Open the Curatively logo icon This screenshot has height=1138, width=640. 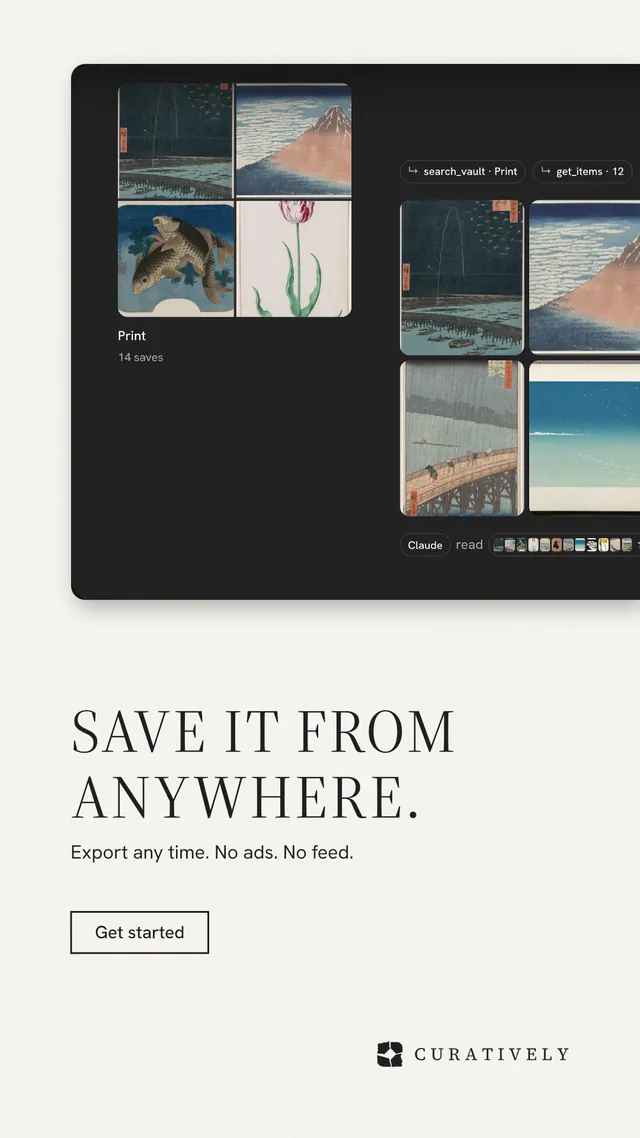(x=390, y=1054)
